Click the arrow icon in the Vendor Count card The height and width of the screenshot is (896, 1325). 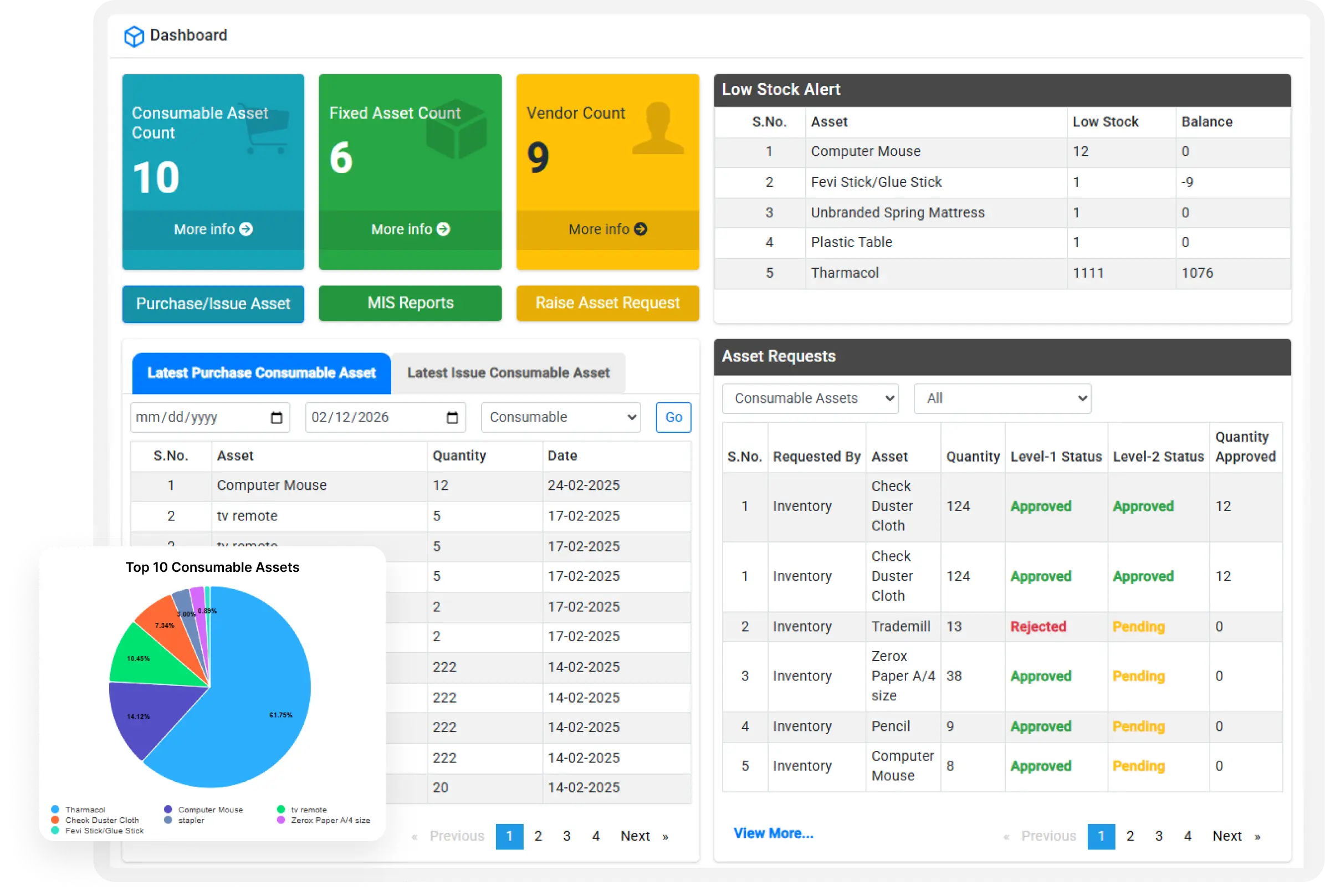[x=641, y=229]
